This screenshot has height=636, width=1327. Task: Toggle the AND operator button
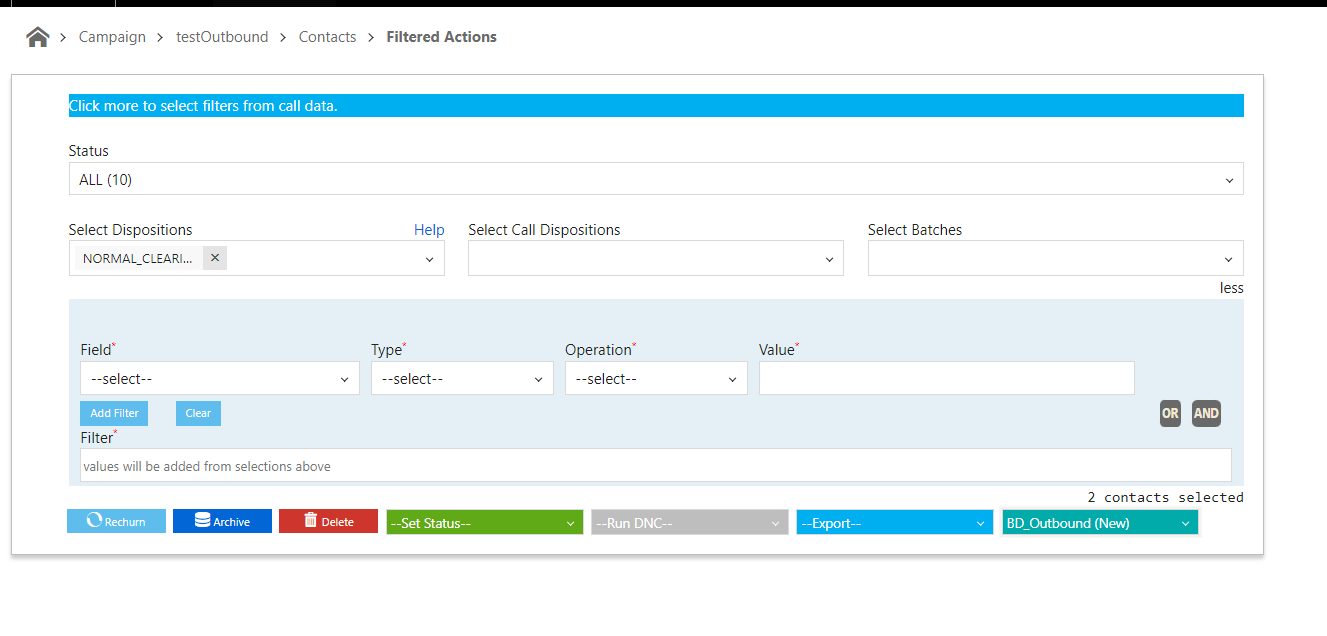tap(1206, 413)
